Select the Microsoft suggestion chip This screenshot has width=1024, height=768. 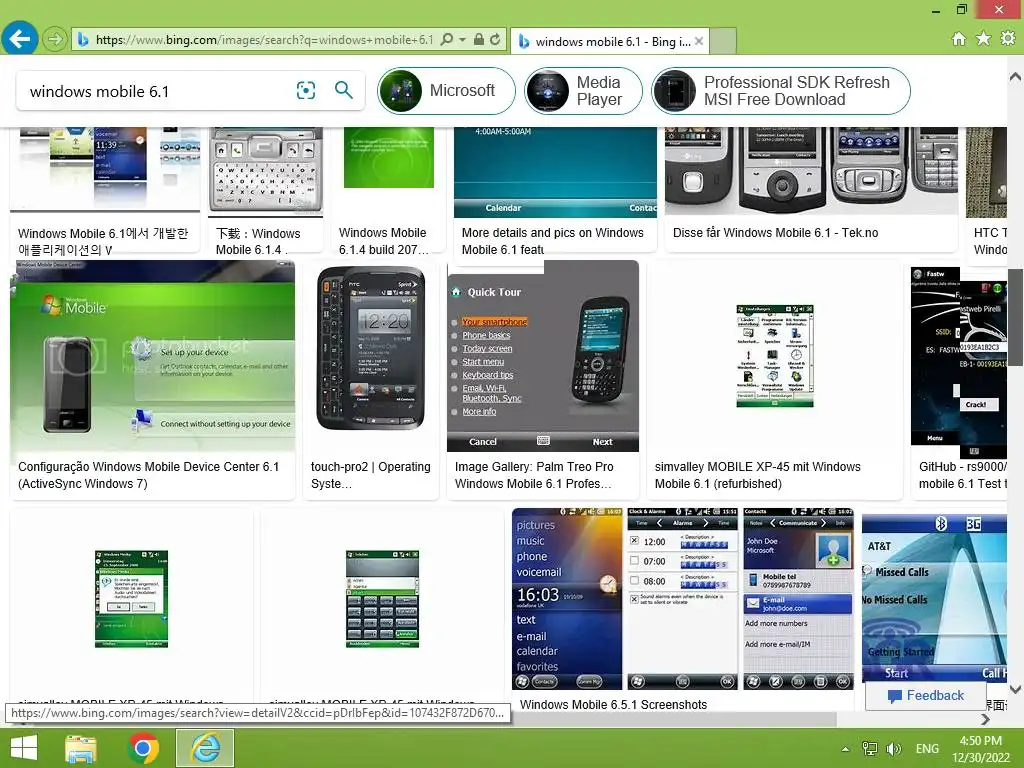coord(447,91)
